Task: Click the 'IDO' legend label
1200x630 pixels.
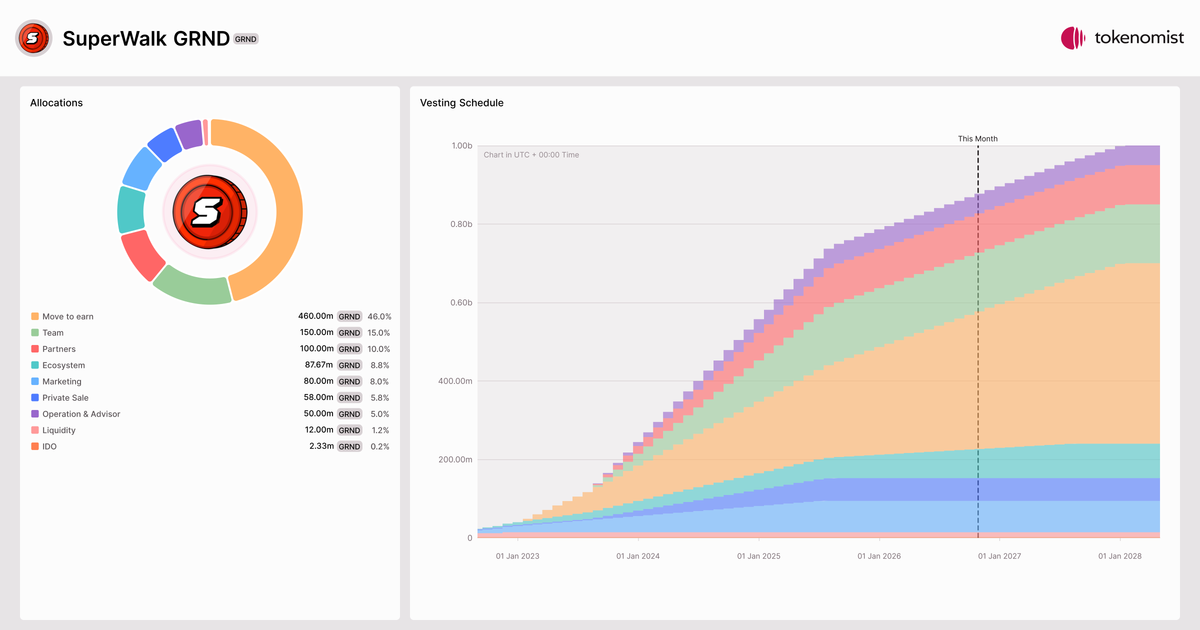Action: pyautogui.click(x=49, y=446)
